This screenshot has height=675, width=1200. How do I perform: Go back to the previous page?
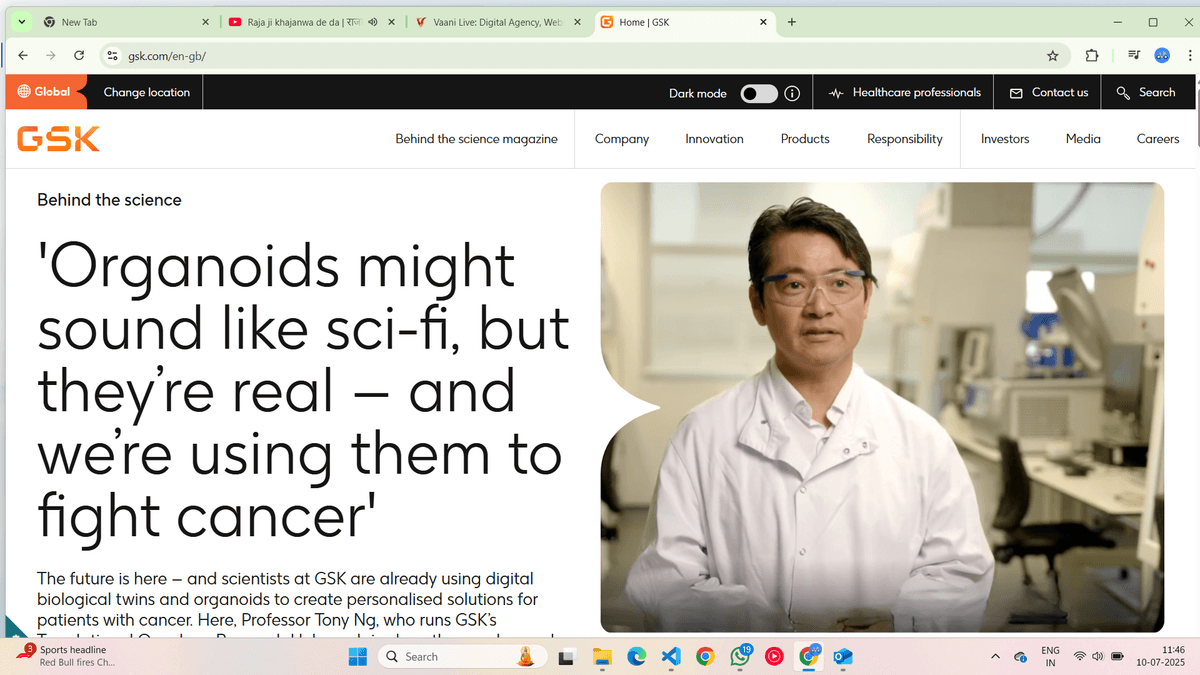tap(23, 56)
